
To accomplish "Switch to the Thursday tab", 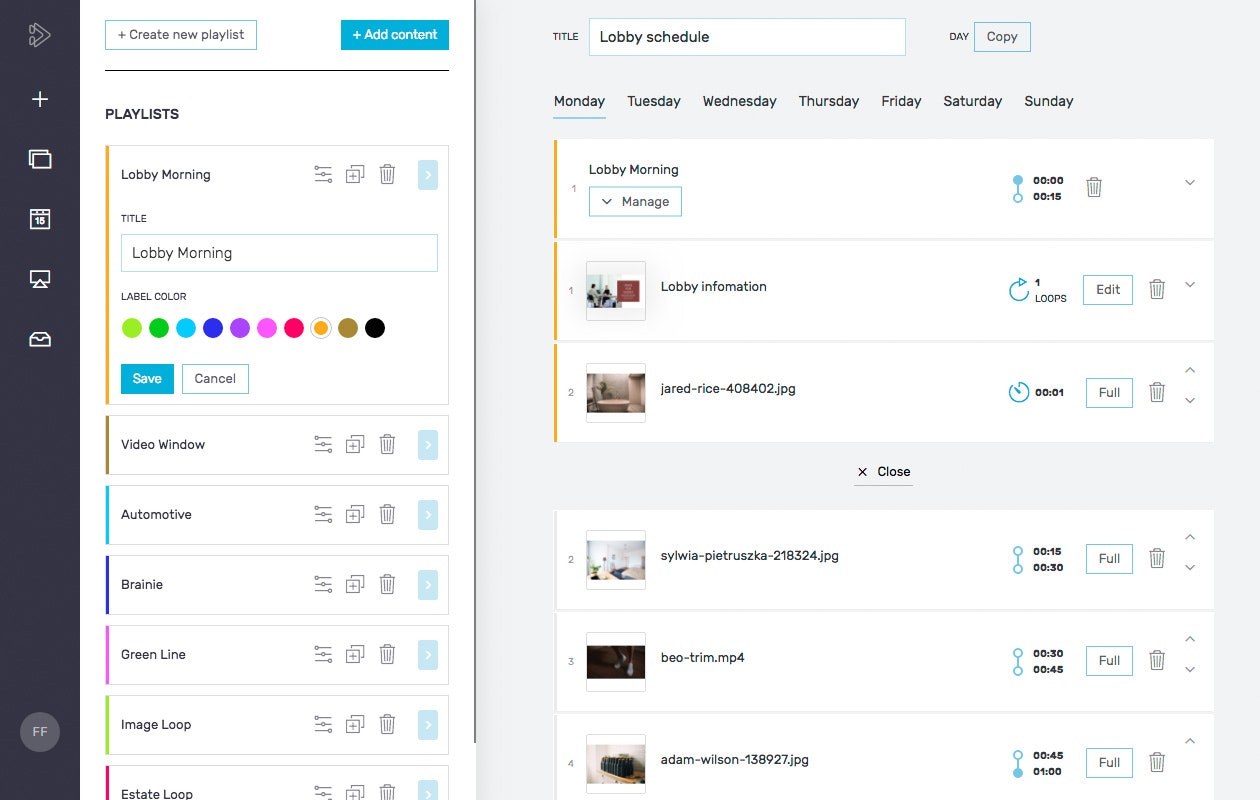I will (x=829, y=101).
